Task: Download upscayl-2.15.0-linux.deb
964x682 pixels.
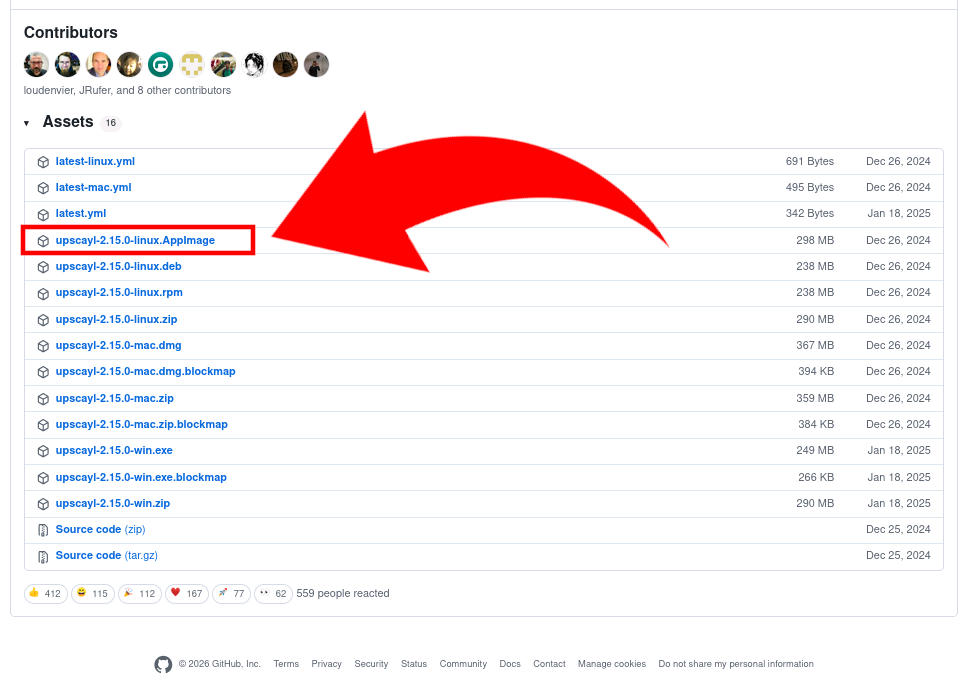Action: tap(119, 267)
